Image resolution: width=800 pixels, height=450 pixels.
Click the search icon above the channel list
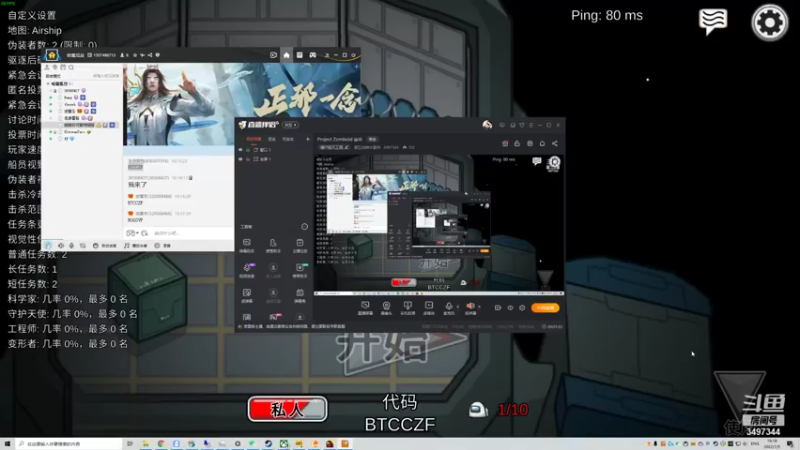point(71,67)
